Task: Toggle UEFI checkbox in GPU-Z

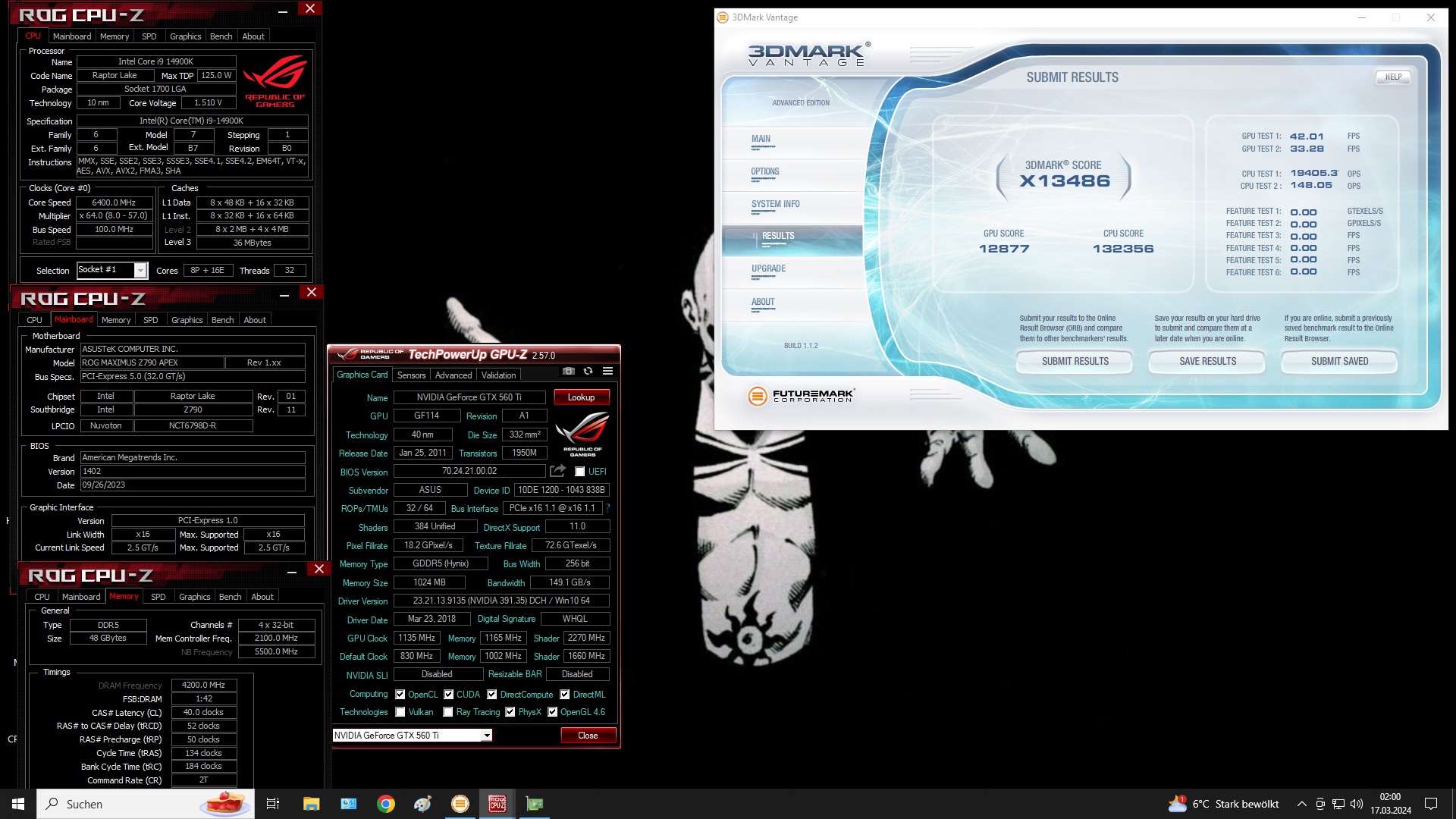Action: click(580, 472)
